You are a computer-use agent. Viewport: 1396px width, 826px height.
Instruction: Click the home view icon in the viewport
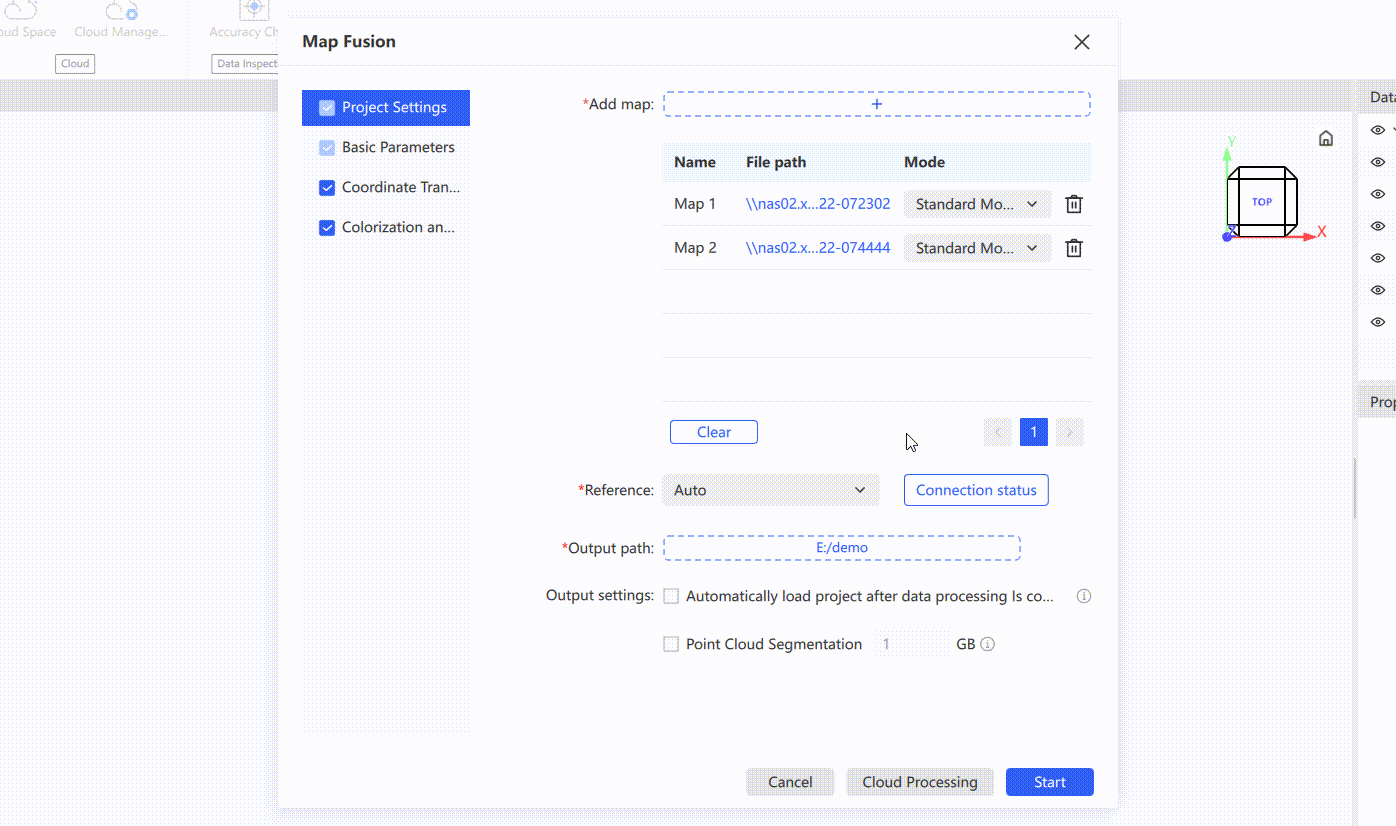[x=1326, y=138]
